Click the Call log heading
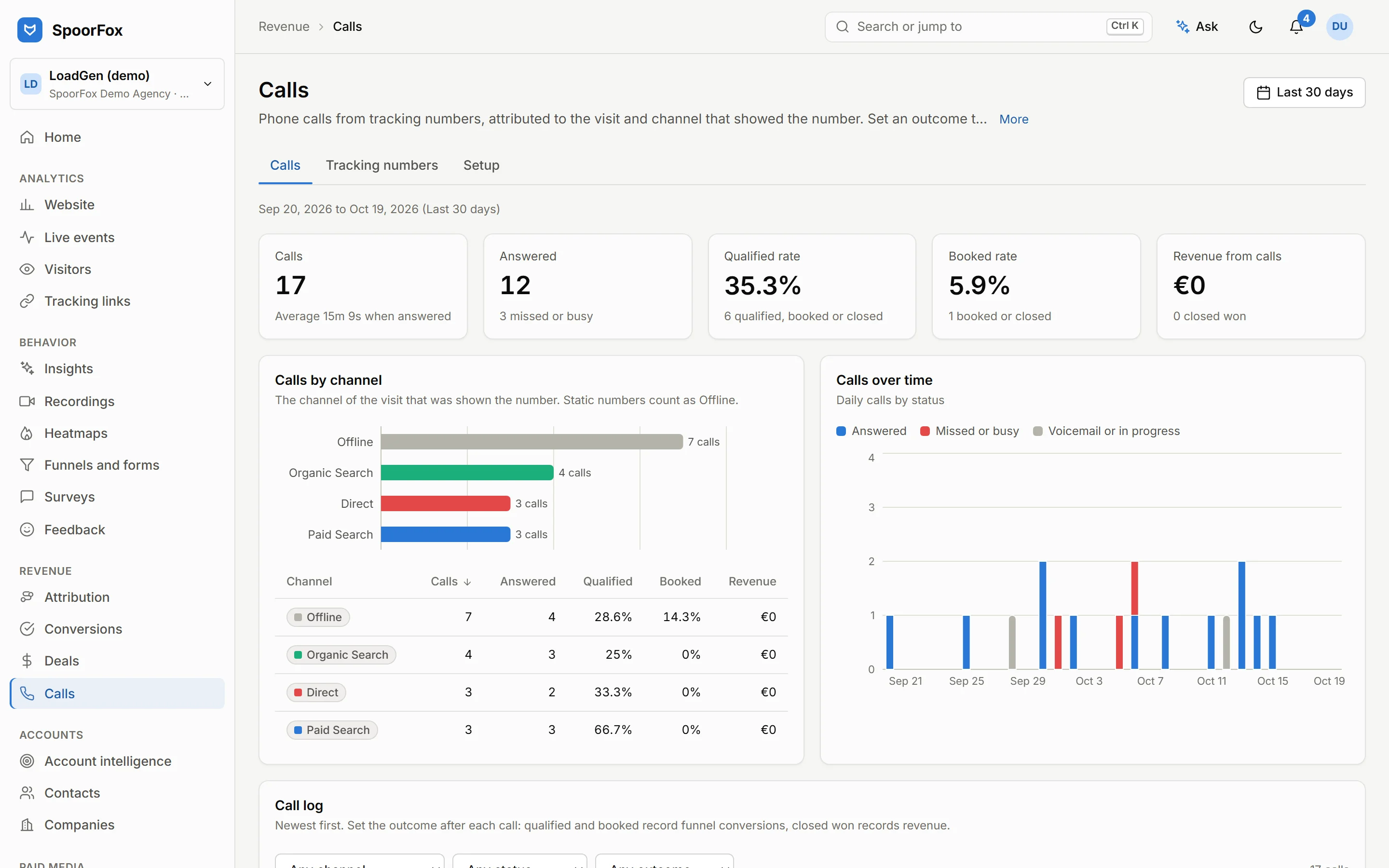Viewport: 1389px width, 868px height. point(299,805)
